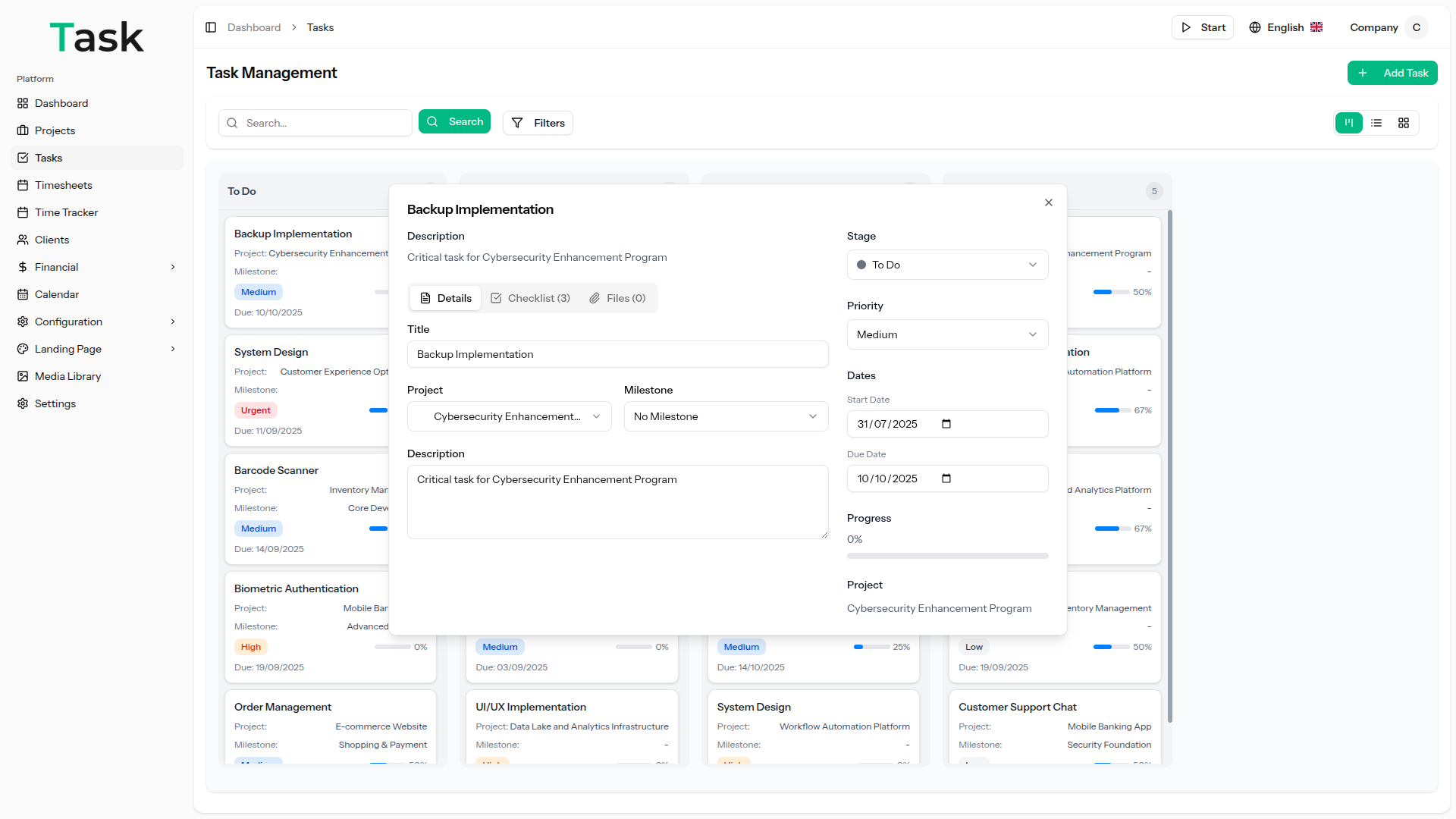Screen dimensions: 1456x819
Task: Switch to grid view layout
Action: [x=1404, y=123]
